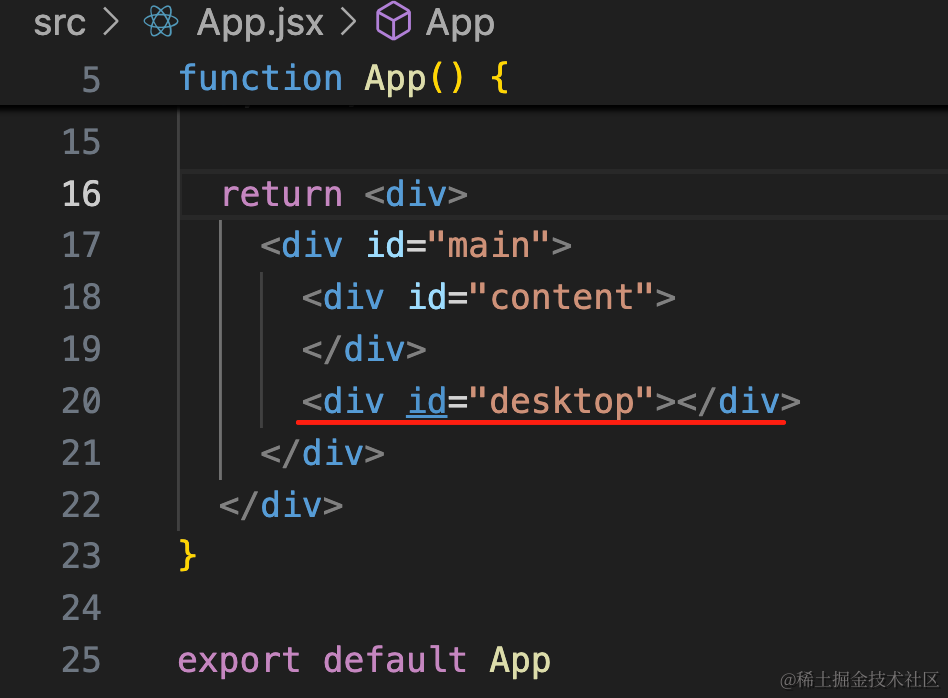The height and width of the screenshot is (698, 948).
Task: Click line number 23 in the gutter
Action: (81, 556)
